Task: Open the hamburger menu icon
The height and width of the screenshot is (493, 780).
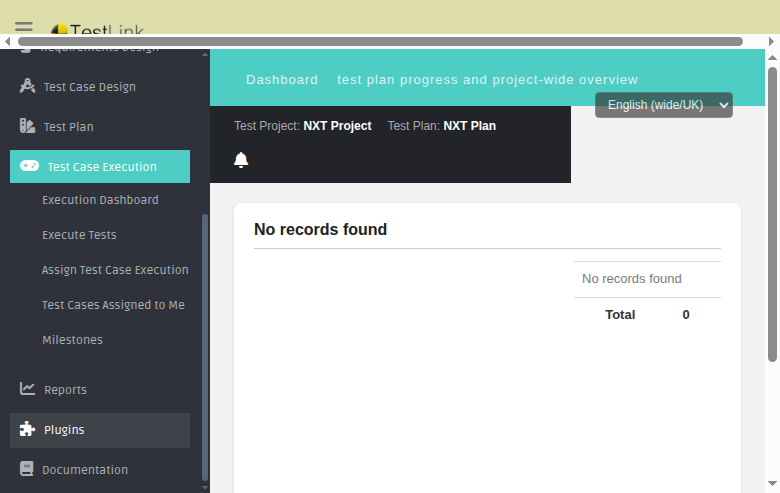Action: 23,27
